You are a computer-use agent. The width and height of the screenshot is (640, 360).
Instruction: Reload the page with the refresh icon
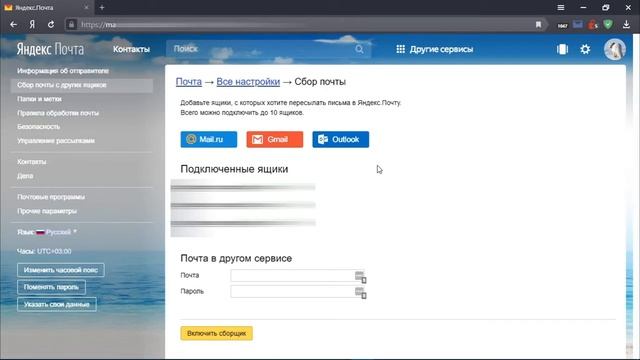pos(51,24)
